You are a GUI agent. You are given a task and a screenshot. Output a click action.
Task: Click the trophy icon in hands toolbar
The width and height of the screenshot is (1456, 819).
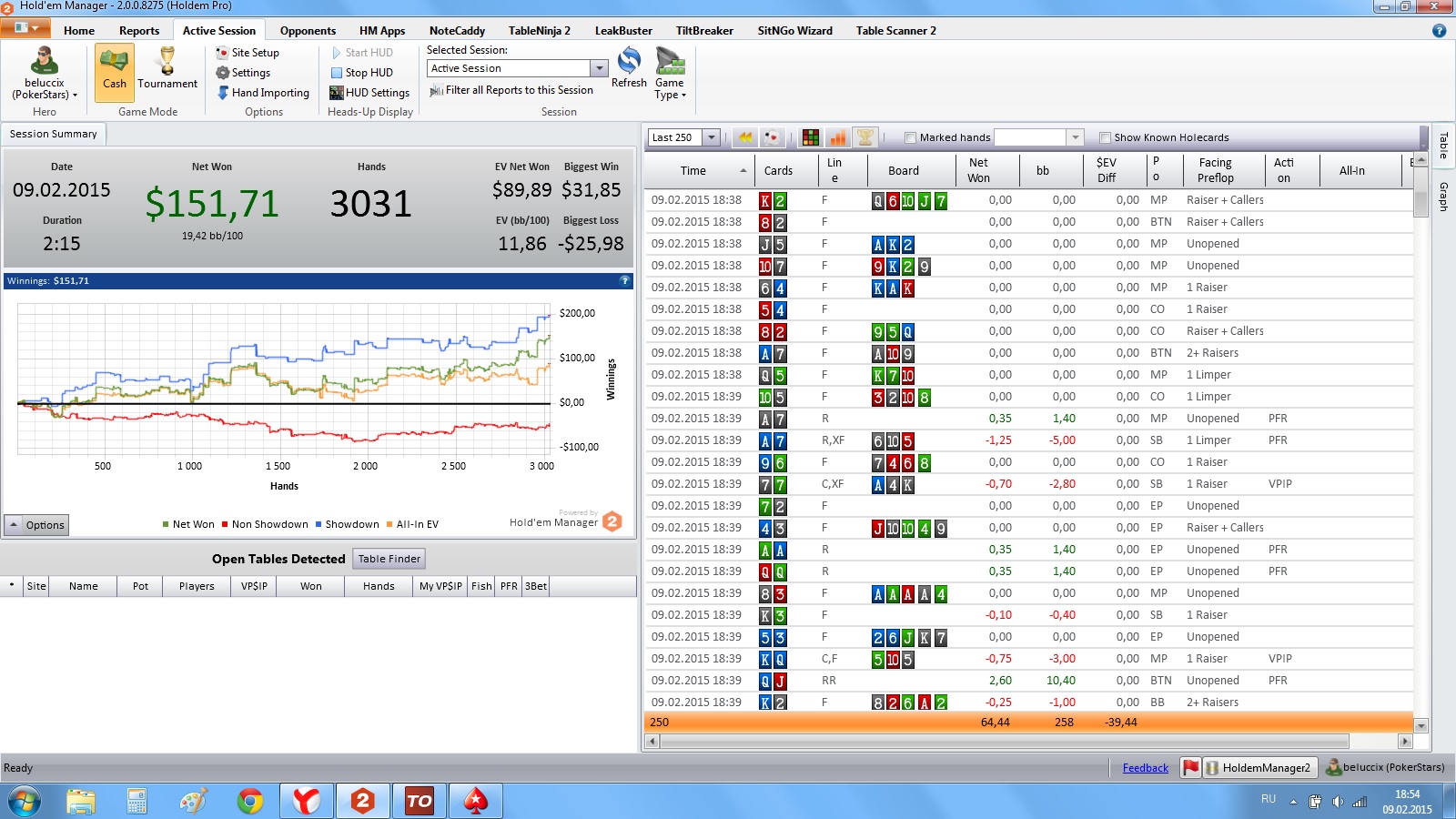[x=865, y=137]
